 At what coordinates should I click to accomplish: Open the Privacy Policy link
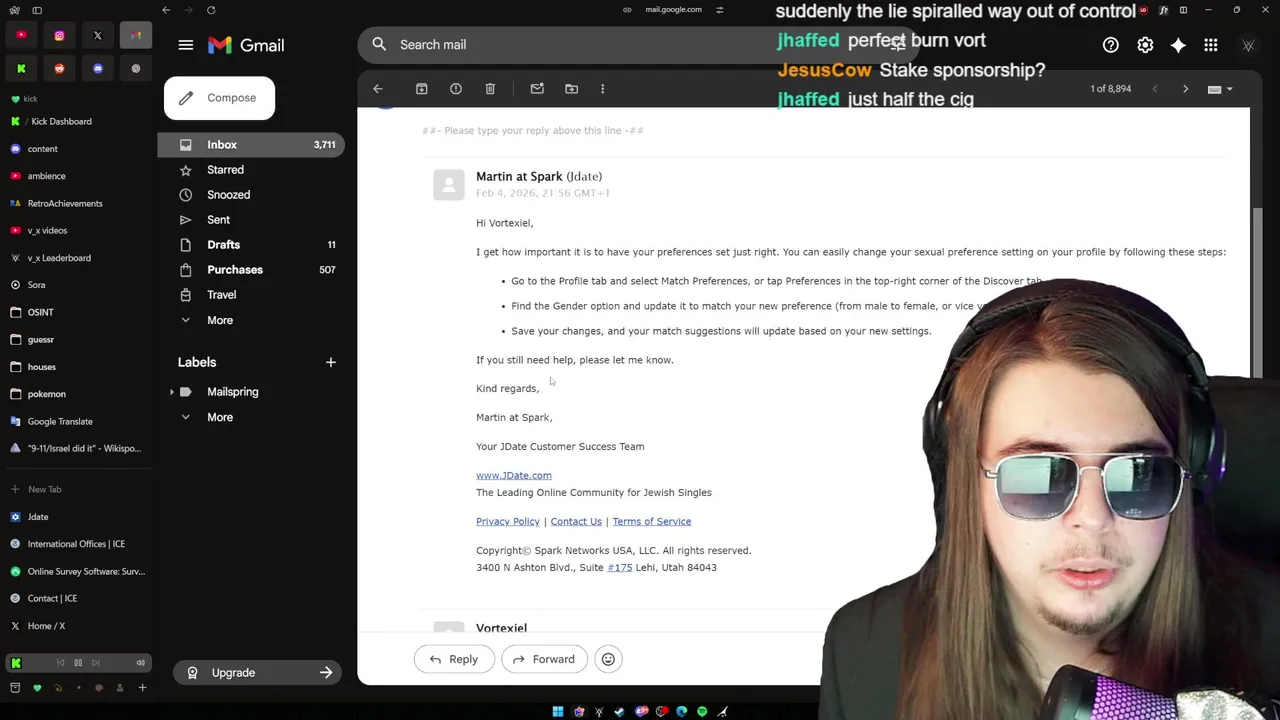coord(508,521)
